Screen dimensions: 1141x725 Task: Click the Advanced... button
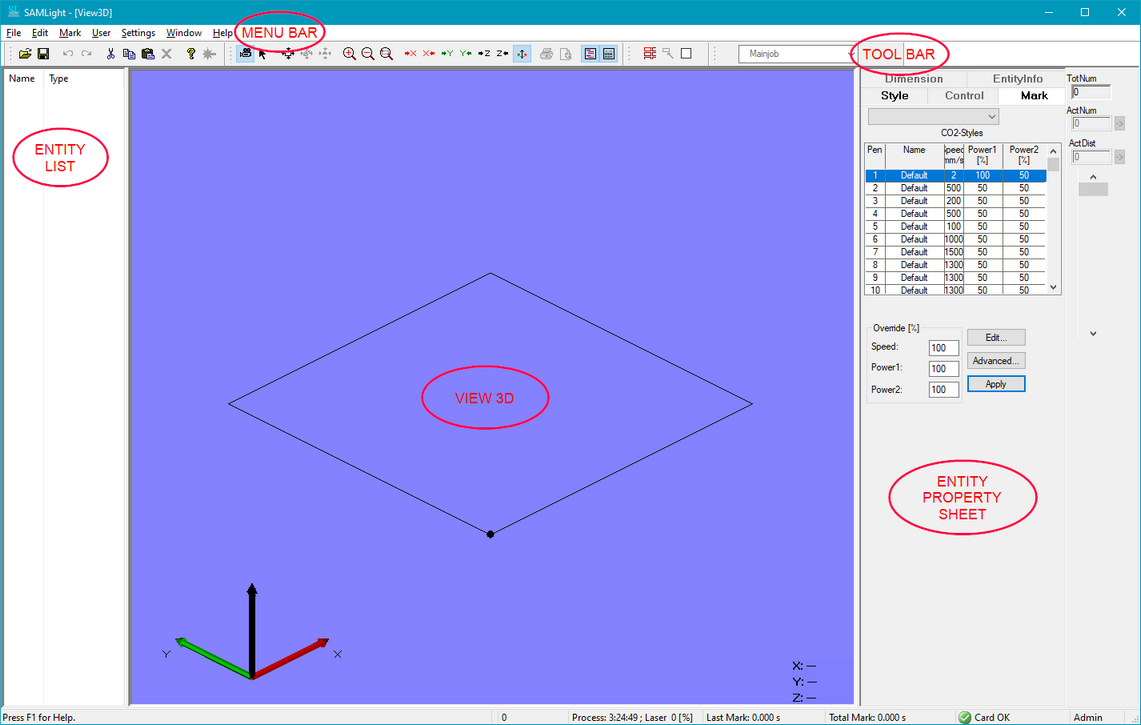click(995, 361)
